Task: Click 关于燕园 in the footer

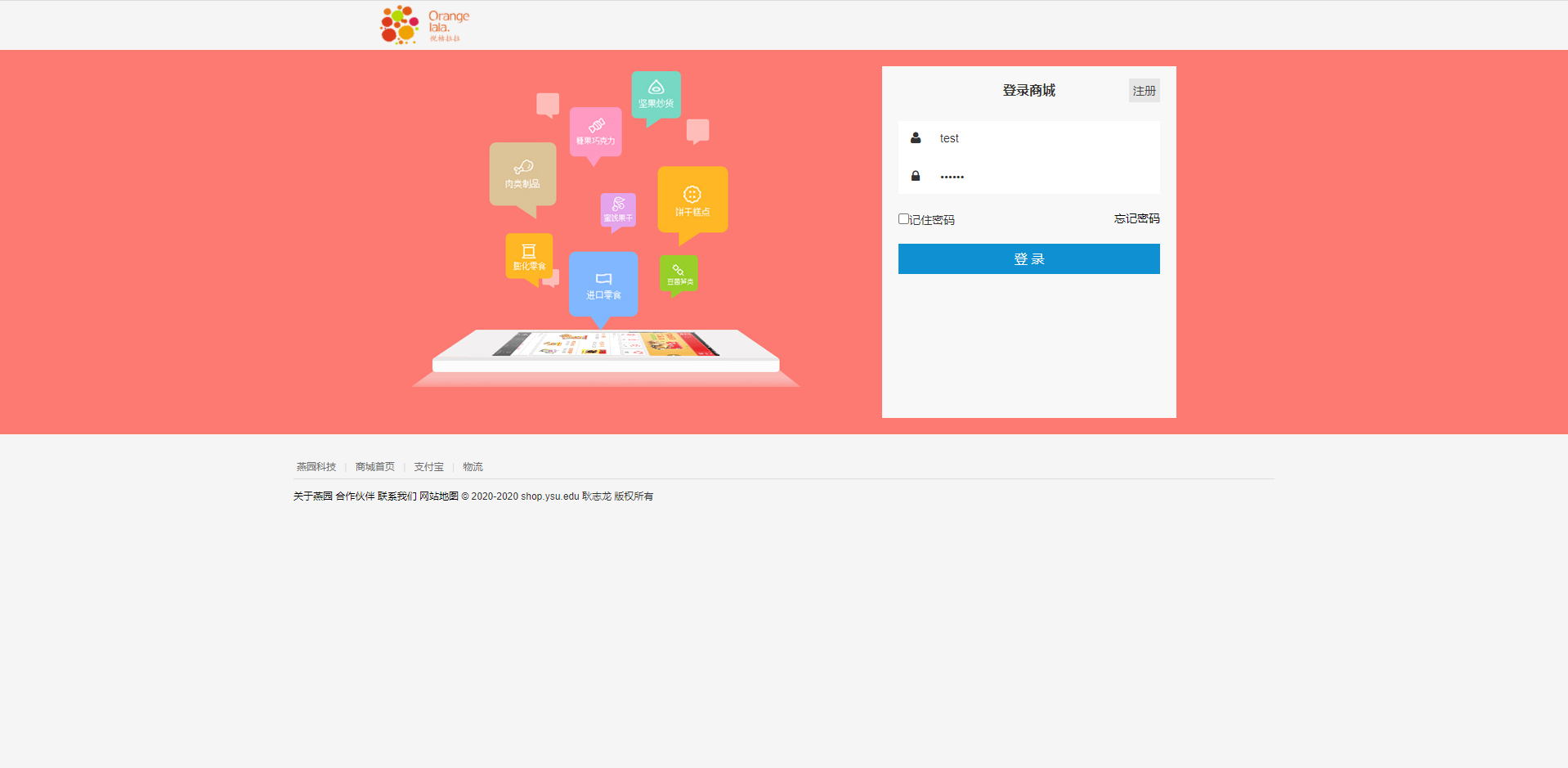Action: pyautogui.click(x=313, y=496)
